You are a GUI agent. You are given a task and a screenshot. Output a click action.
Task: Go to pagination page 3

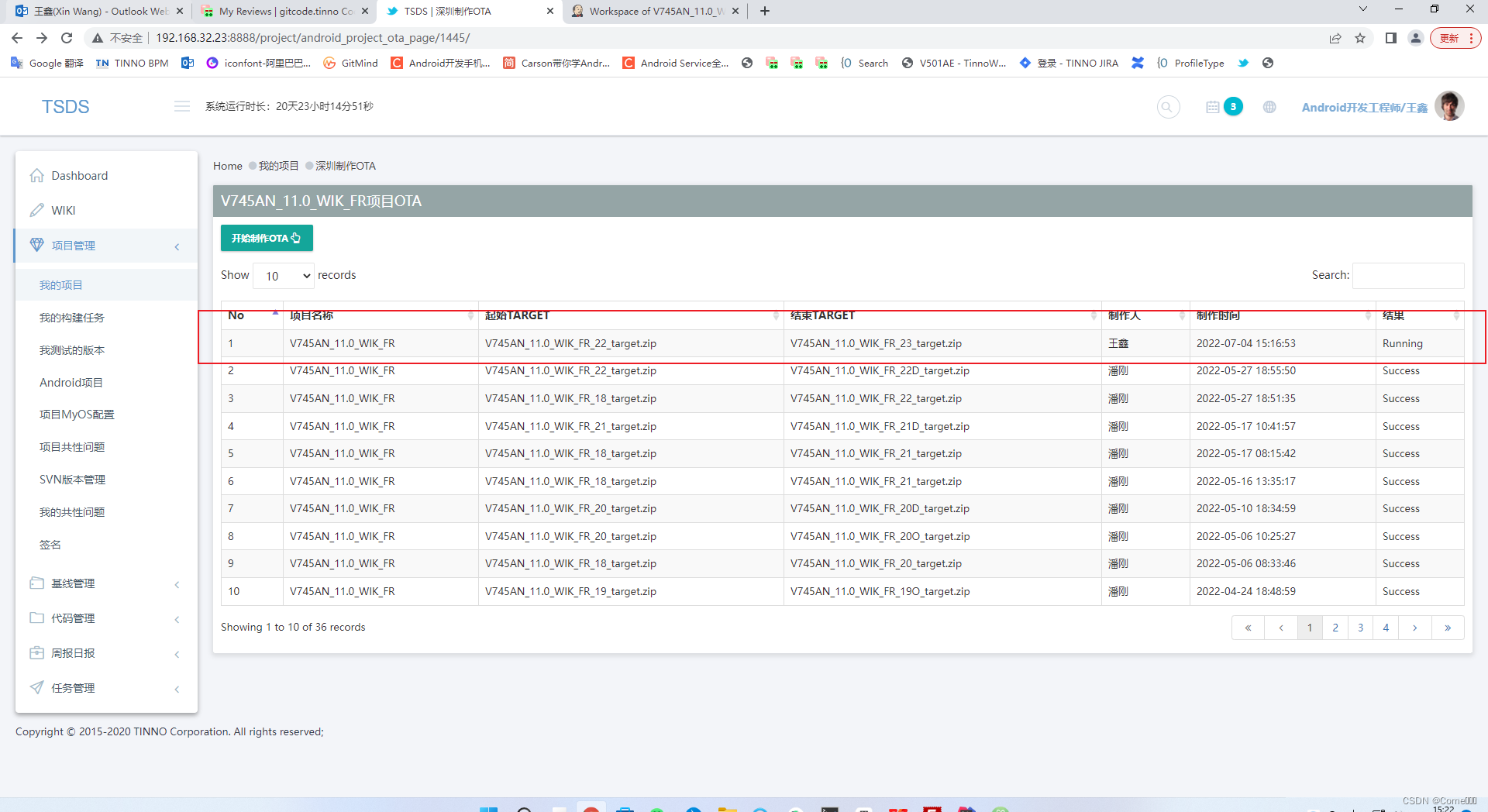click(1360, 628)
